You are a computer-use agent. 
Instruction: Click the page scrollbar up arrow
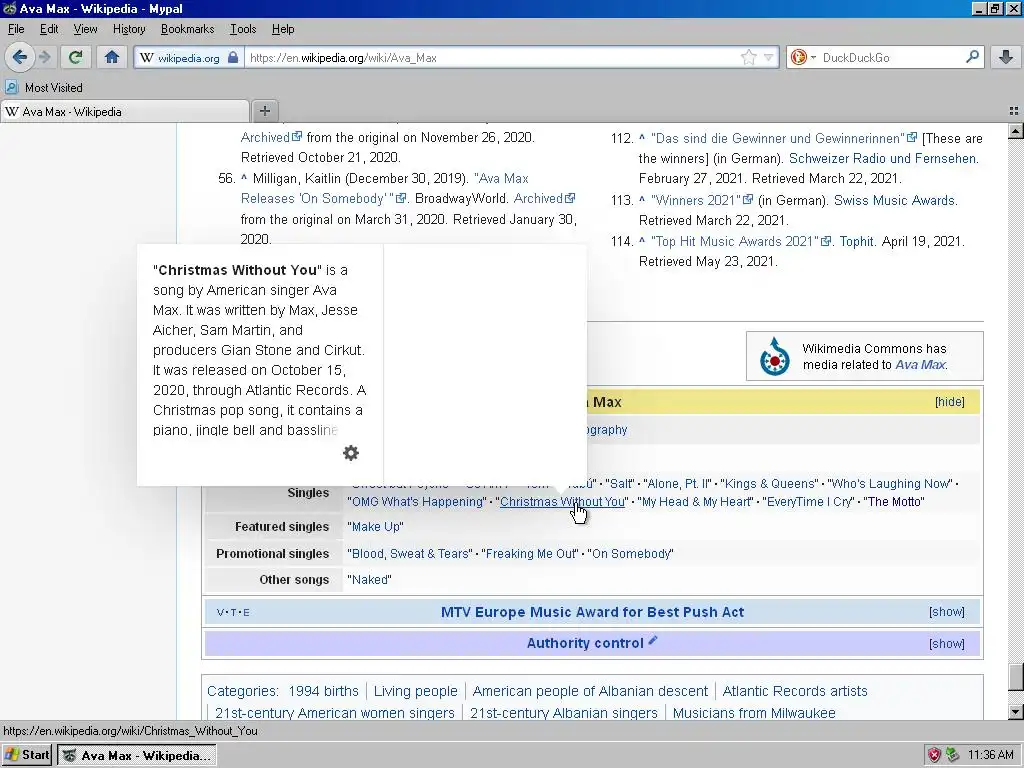(x=1015, y=131)
